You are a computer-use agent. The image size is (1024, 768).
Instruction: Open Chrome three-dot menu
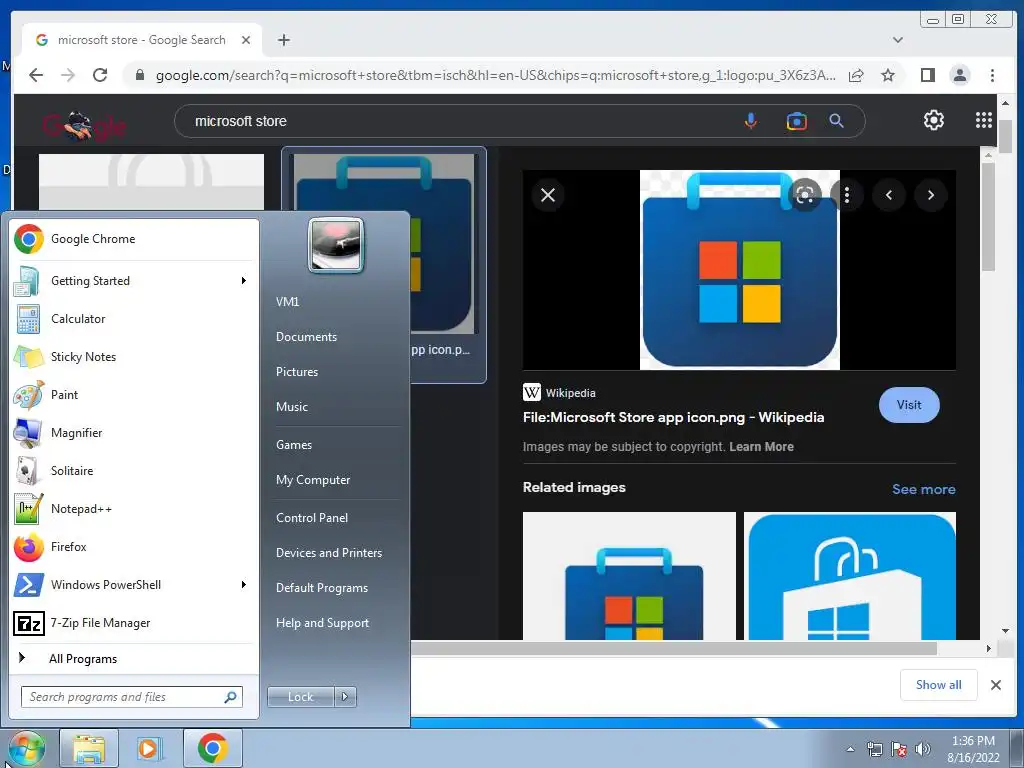pyautogui.click(x=992, y=75)
